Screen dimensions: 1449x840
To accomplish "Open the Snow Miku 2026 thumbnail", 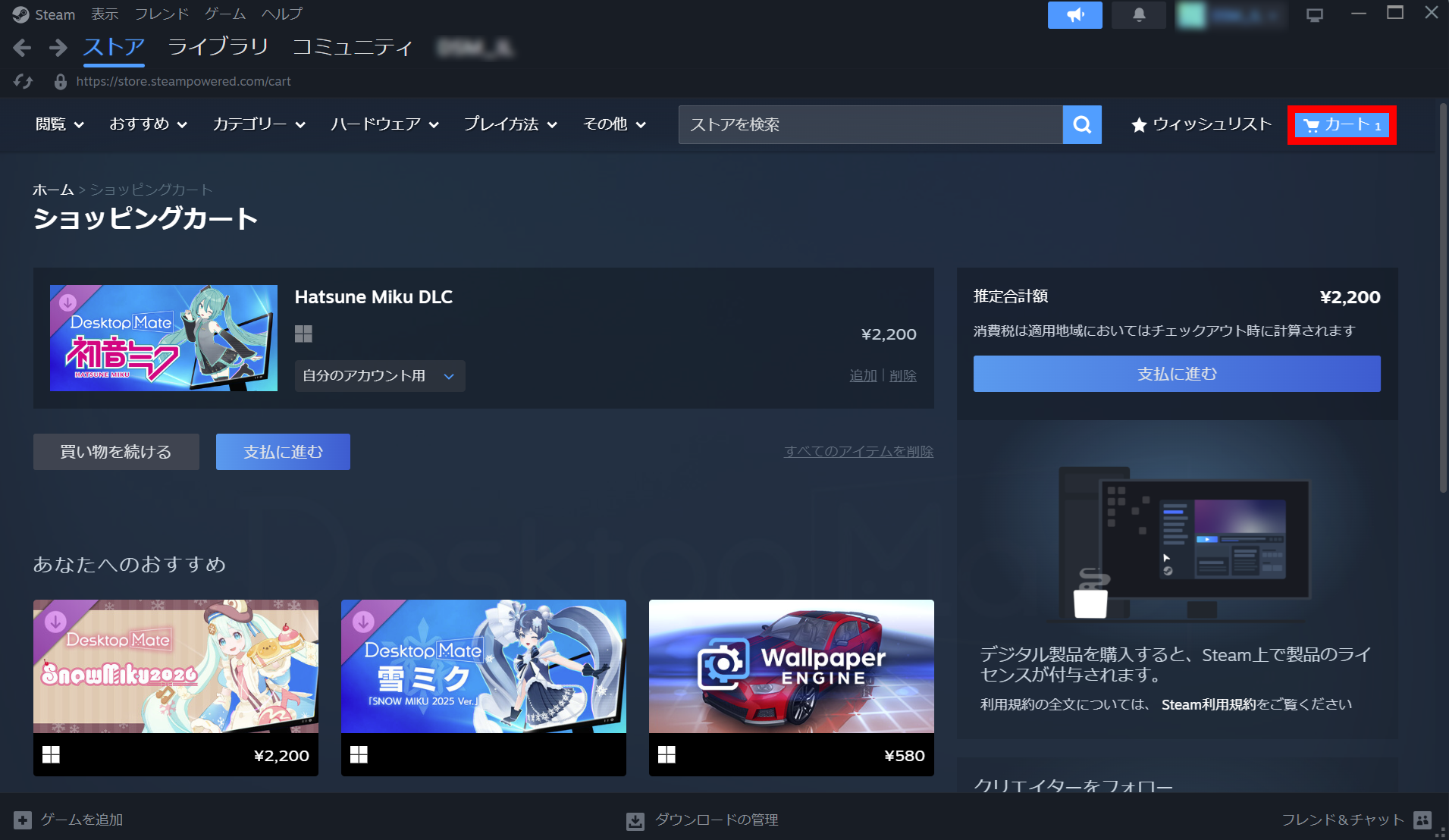I will pos(175,667).
